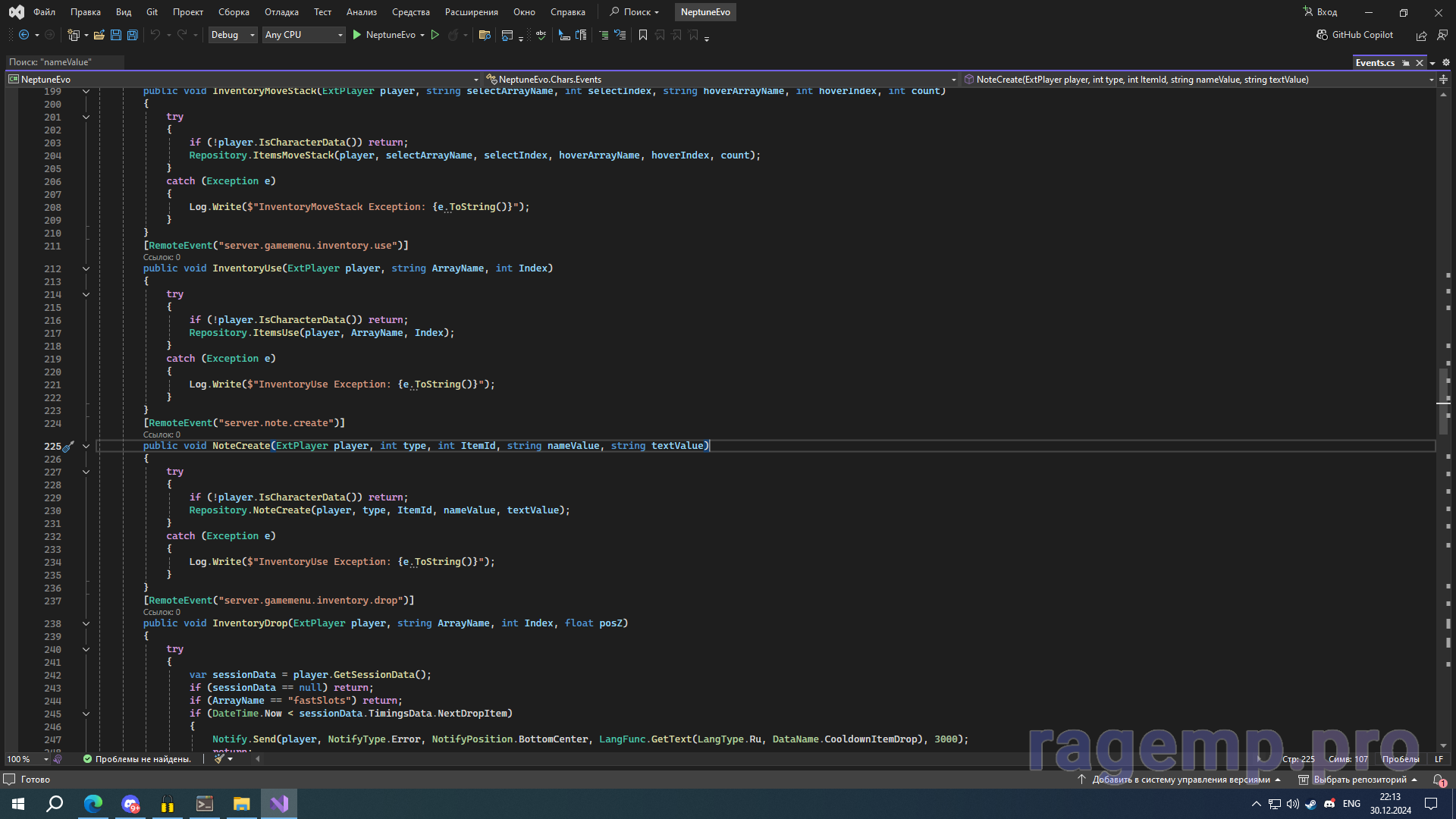Screen dimensions: 1456x819
Task: Click the Open File folder icon
Action: pos(99,35)
